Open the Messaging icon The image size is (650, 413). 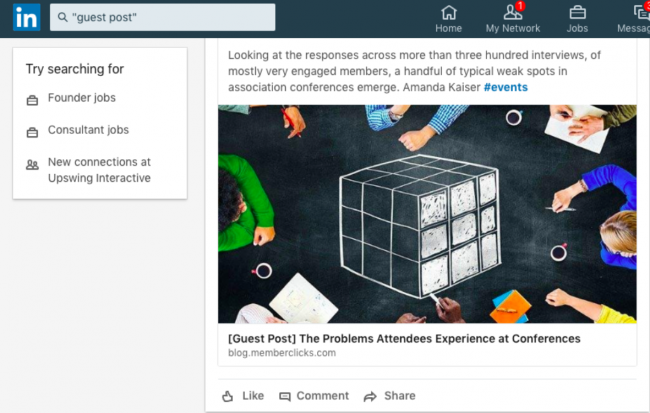click(642, 12)
